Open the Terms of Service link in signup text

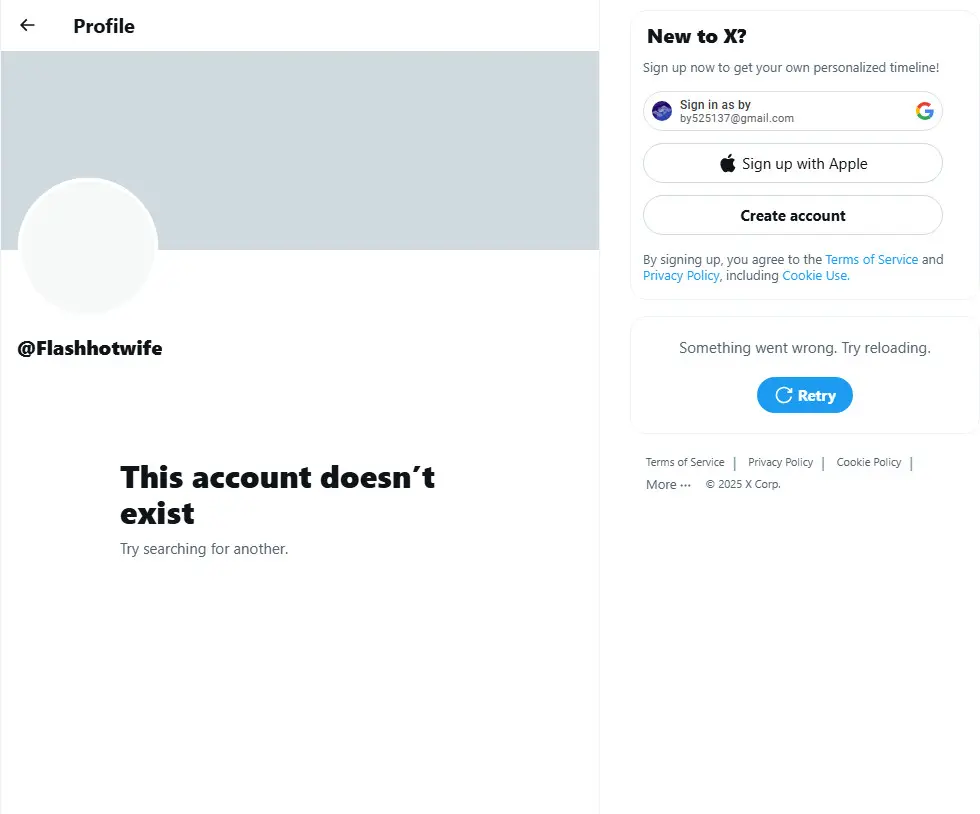[871, 259]
